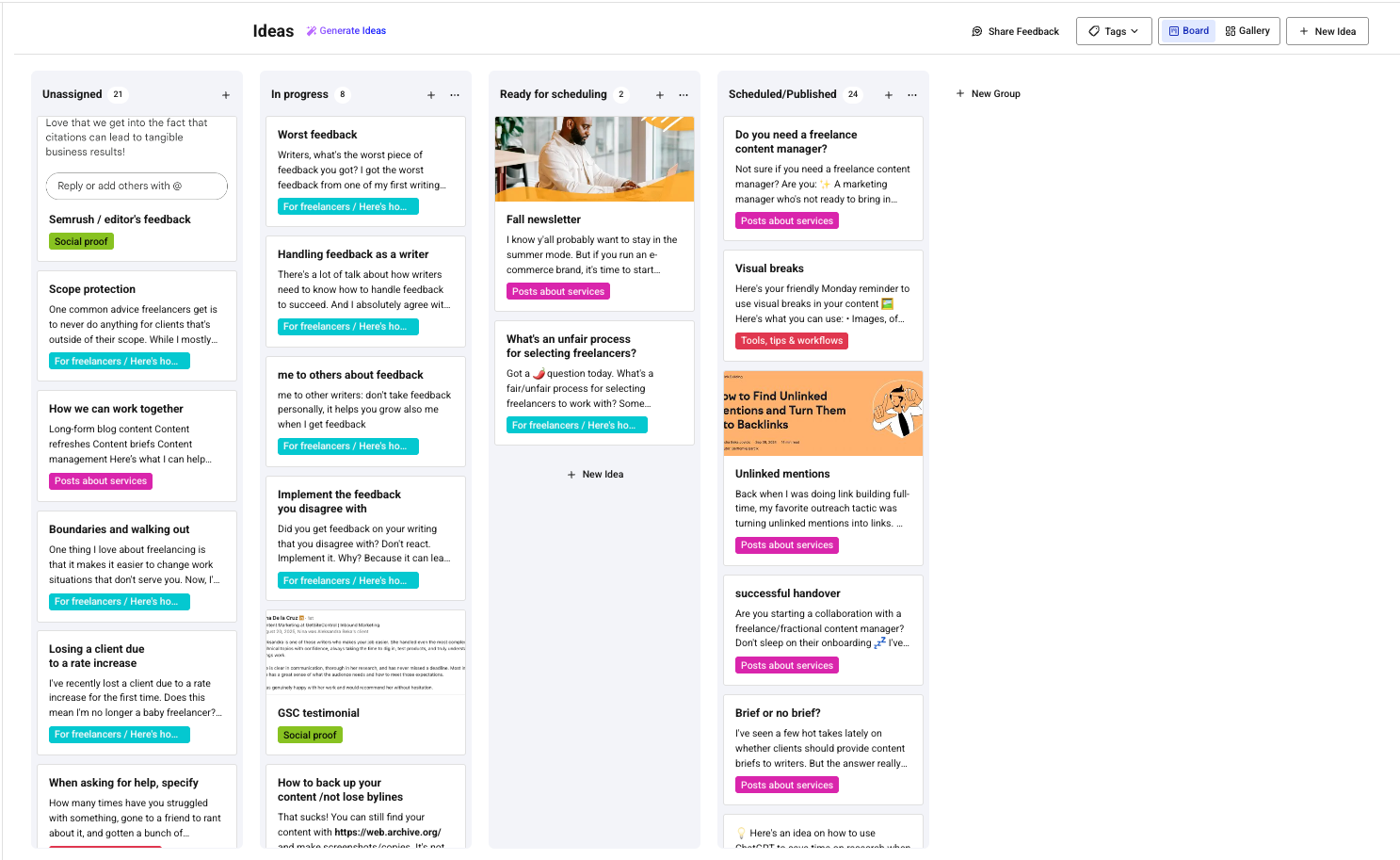
Task: Add idea to In progress via plus icon
Action: 431,95
